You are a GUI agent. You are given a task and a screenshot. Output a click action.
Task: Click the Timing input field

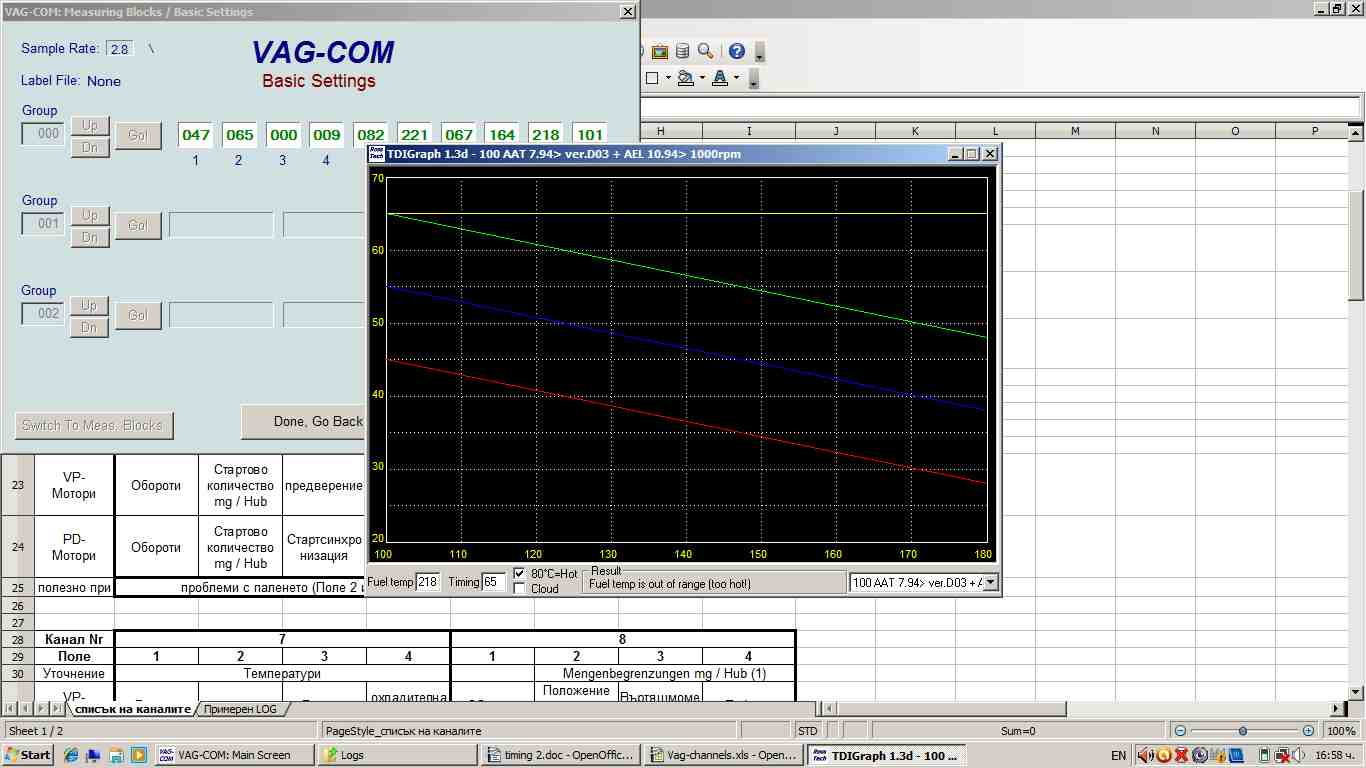(494, 582)
